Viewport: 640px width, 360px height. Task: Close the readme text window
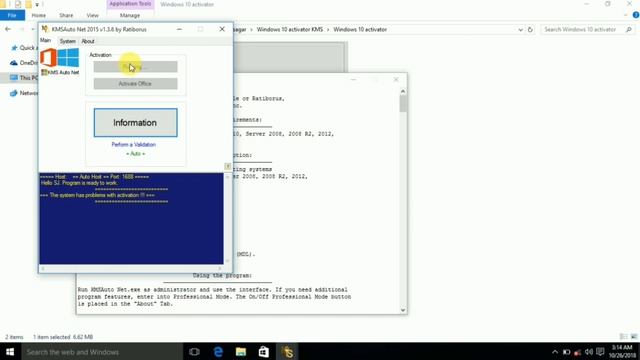coord(396,79)
